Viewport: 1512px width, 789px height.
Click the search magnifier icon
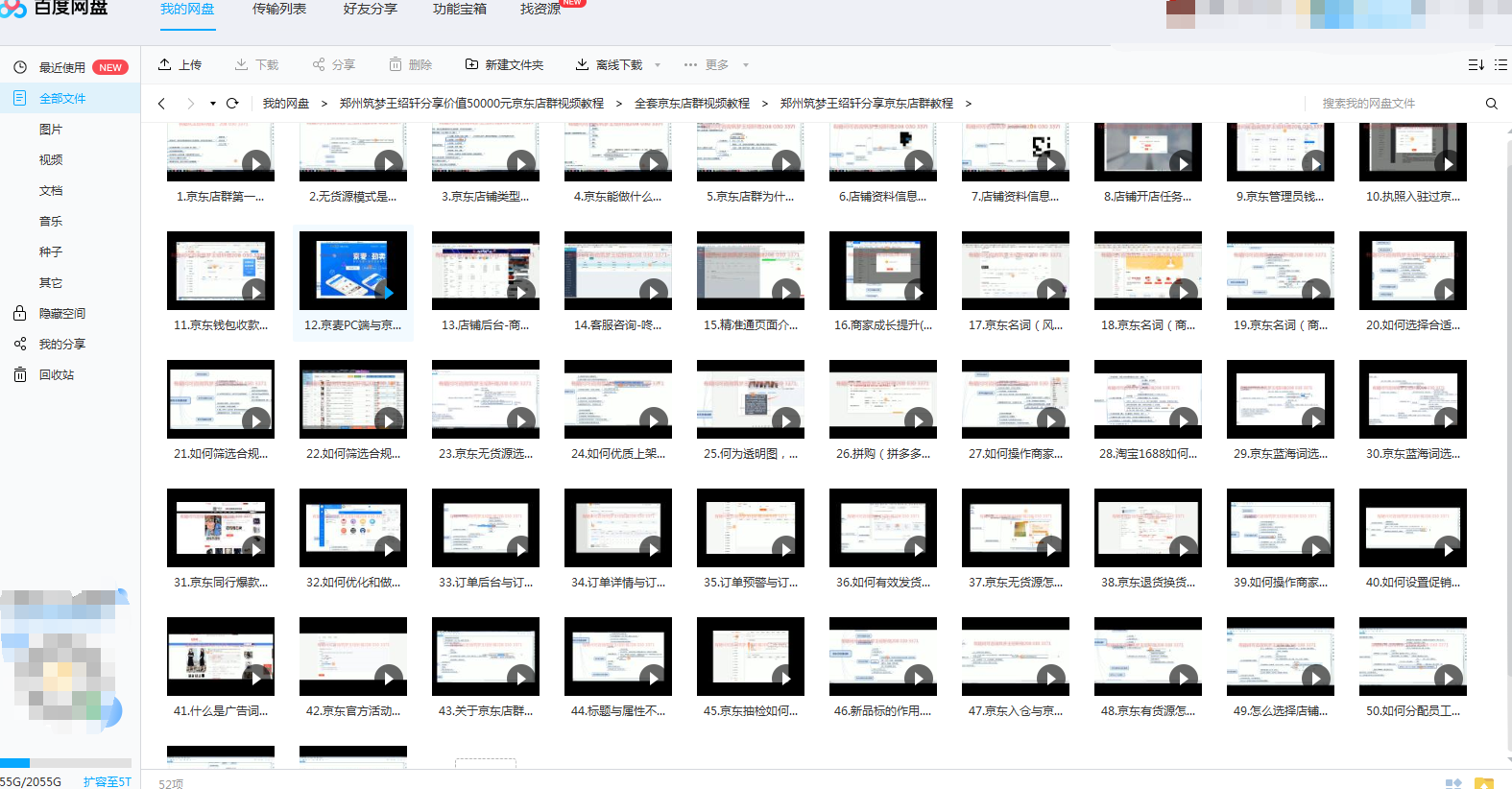[1492, 104]
